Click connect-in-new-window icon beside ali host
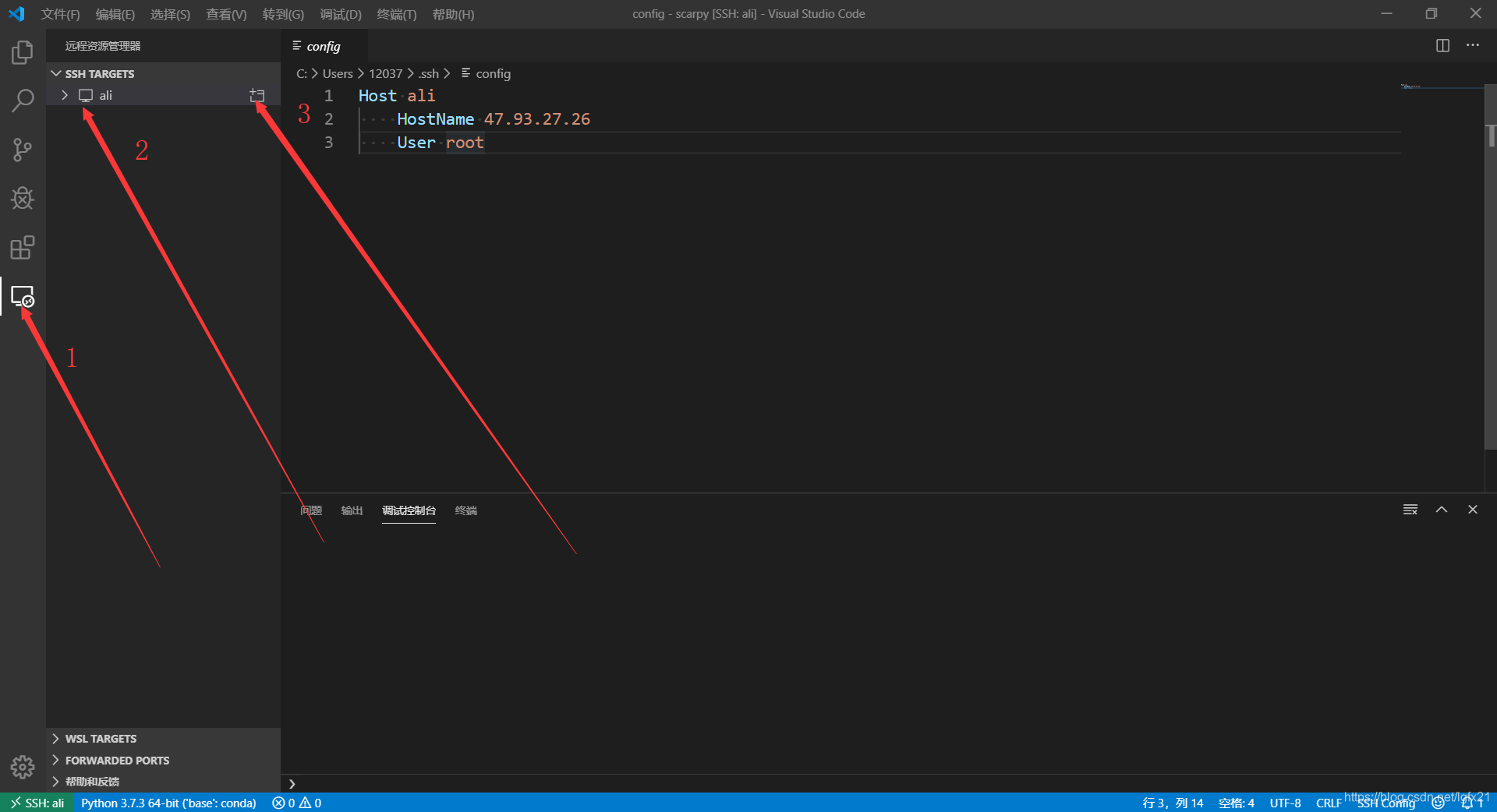This screenshot has width=1497, height=812. click(257, 95)
